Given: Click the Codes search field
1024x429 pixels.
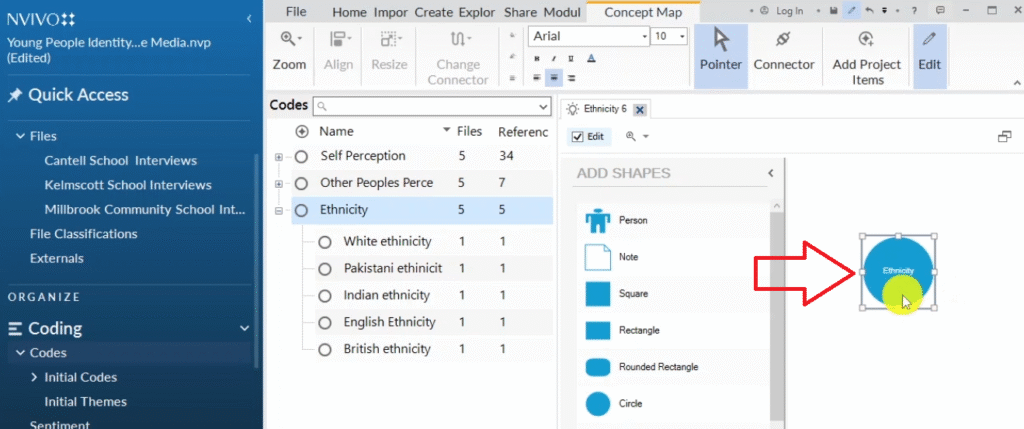Looking at the screenshot, I should [x=434, y=106].
